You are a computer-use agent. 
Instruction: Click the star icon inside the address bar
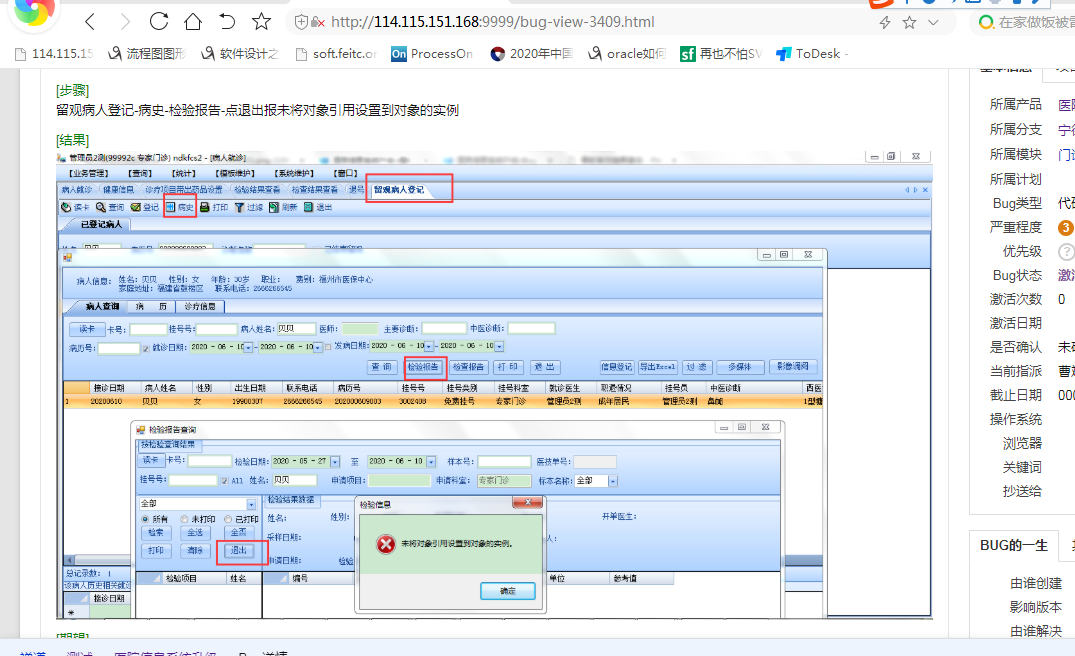tap(910, 23)
